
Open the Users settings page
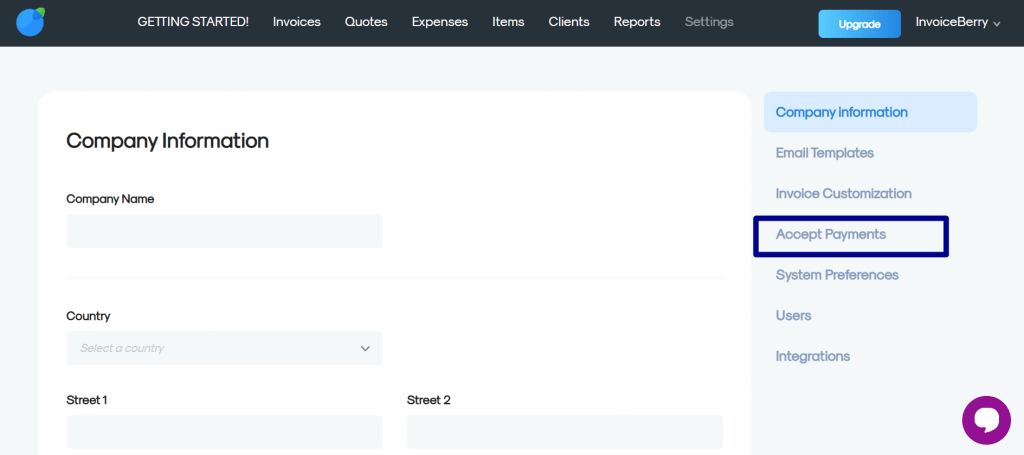[793, 316]
